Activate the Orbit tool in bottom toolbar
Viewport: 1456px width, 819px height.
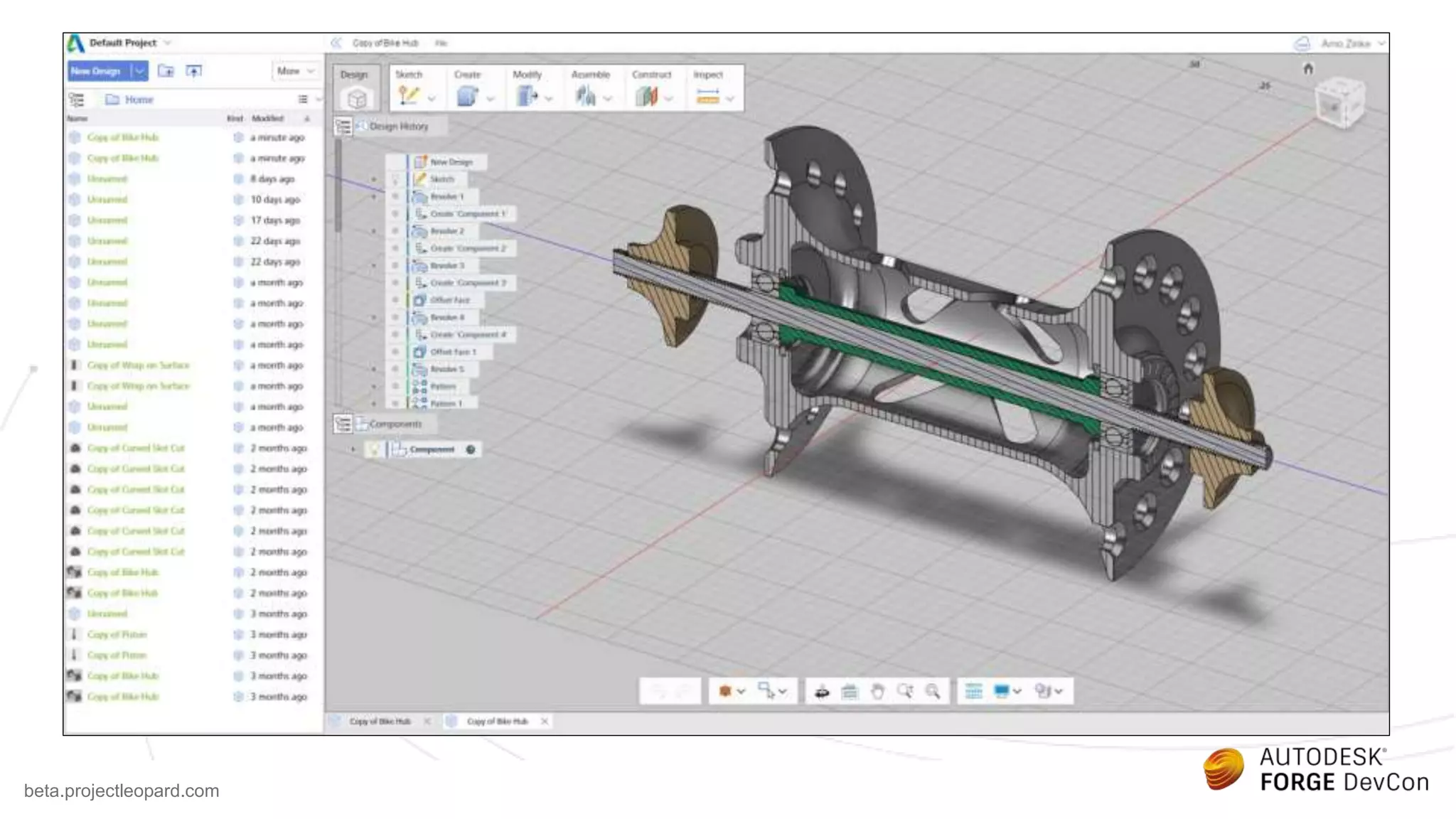tap(822, 691)
